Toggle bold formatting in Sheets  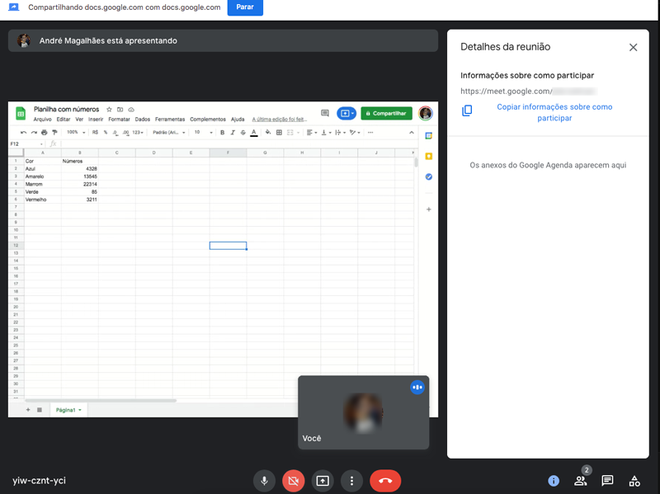[222, 133]
